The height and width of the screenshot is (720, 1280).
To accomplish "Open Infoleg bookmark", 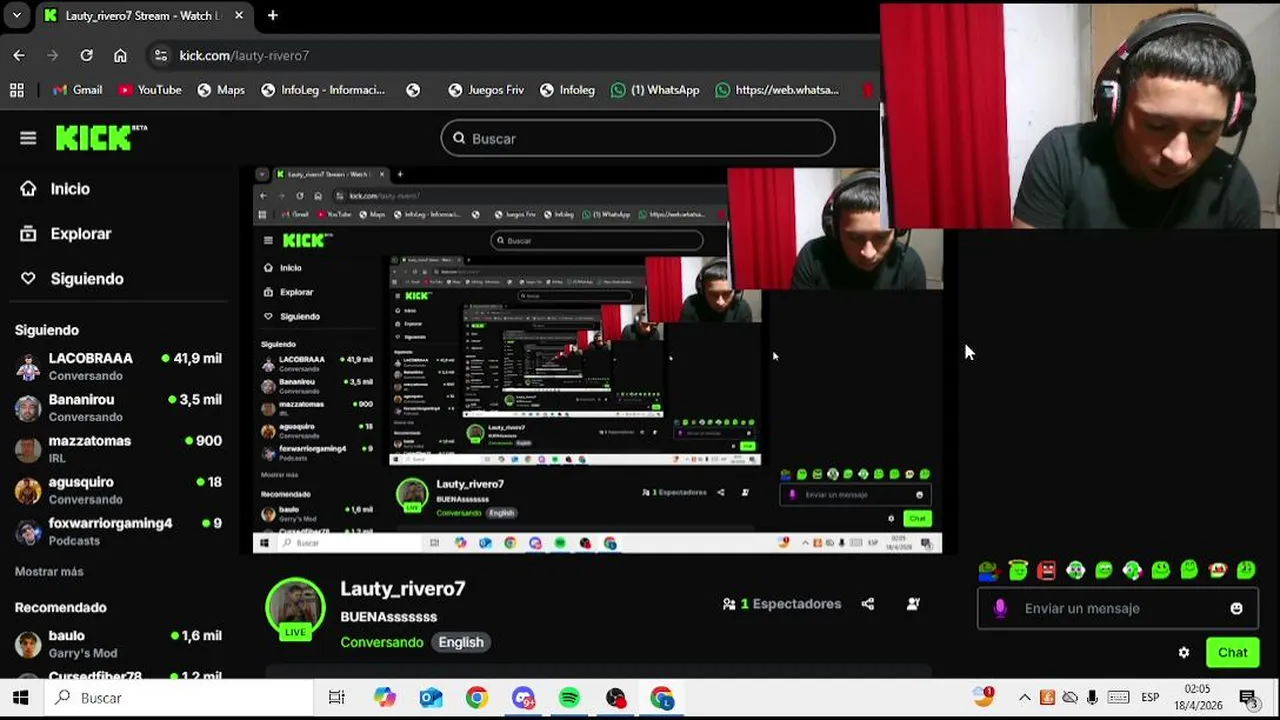I will pos(567,90).
